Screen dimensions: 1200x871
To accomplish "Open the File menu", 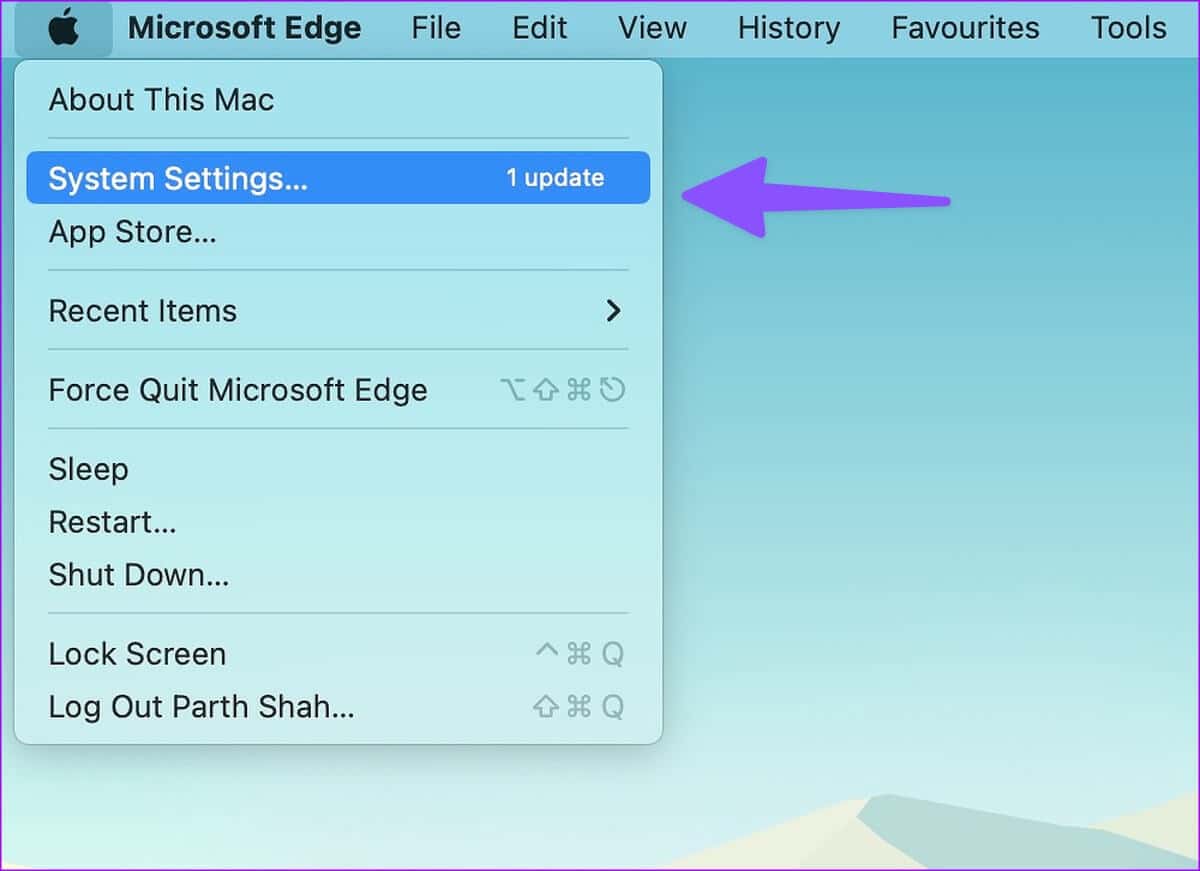I will pyautogui.click(x=436, y=28).
